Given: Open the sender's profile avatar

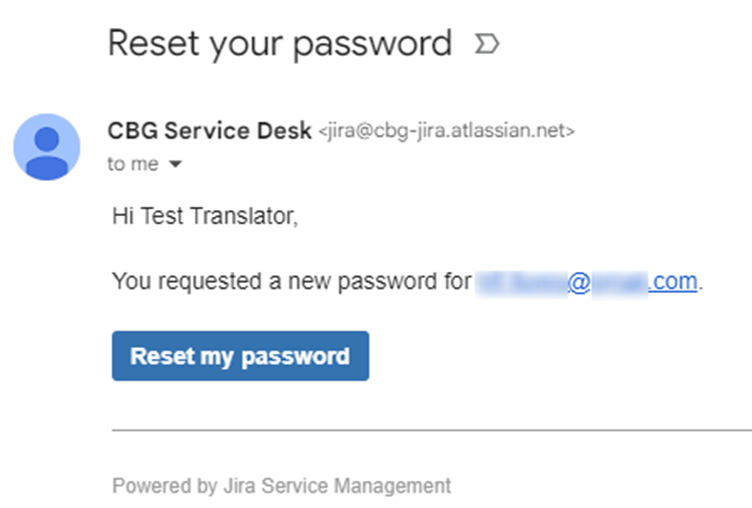Looking at the screenshot, I should [47, 147].
